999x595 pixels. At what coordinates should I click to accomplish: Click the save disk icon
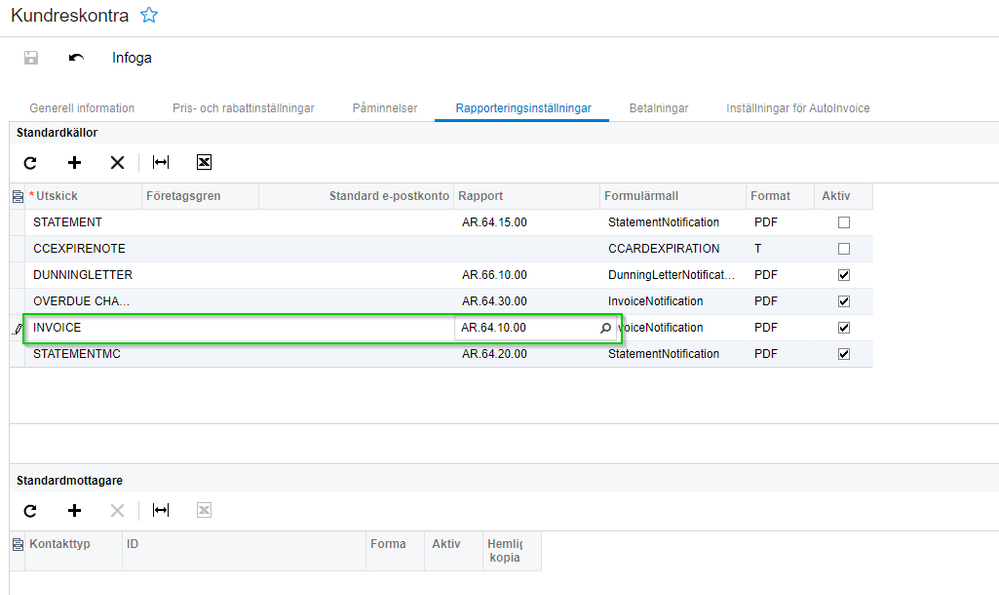tap(31, 58)
